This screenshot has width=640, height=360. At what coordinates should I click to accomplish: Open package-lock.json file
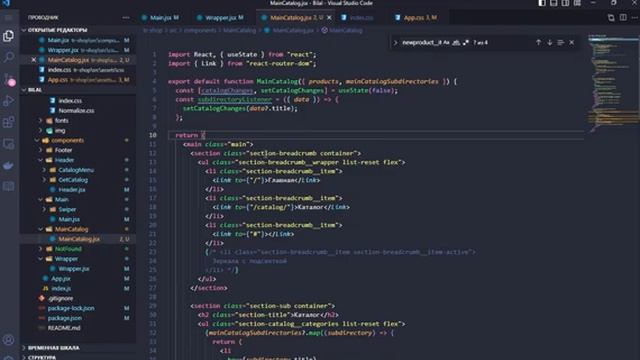(x=71, y=308)
